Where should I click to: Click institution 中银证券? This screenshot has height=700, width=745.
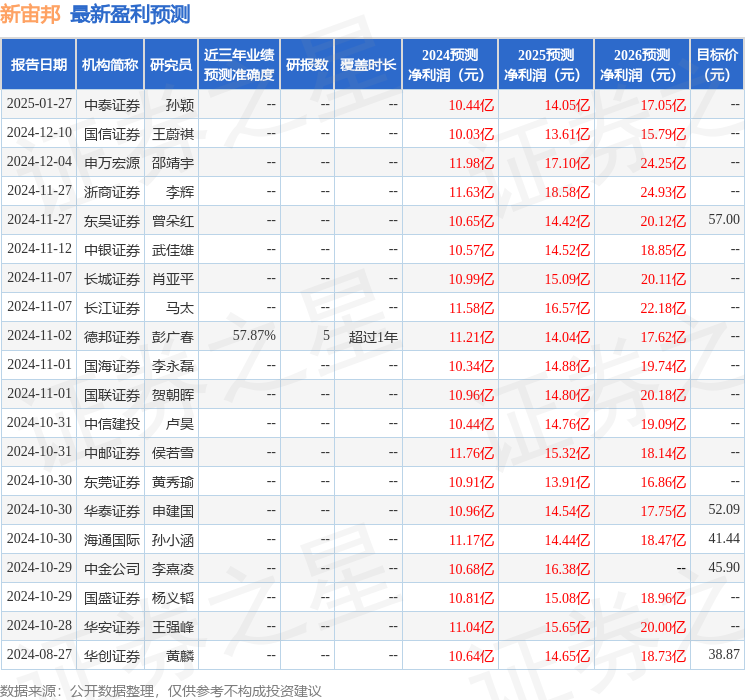pos(112,250)
